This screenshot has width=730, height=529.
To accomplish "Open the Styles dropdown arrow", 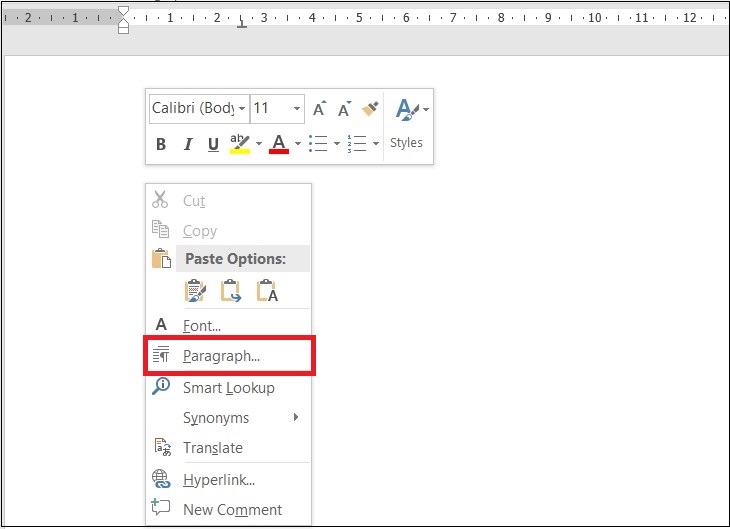I will pos(426,110).
